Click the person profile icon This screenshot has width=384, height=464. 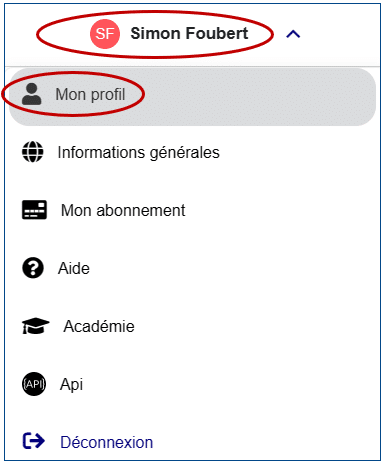(x=32, y=94)
